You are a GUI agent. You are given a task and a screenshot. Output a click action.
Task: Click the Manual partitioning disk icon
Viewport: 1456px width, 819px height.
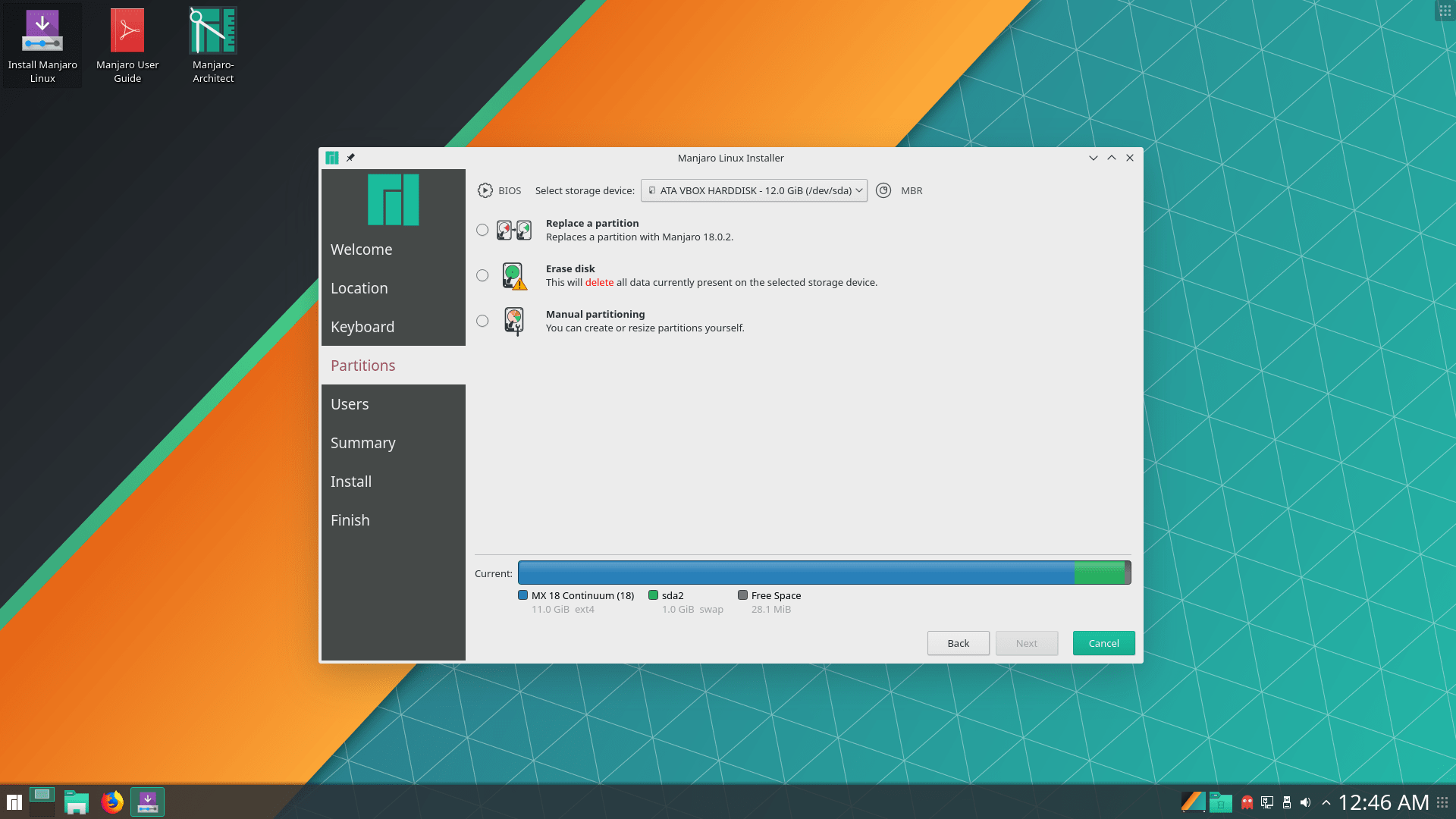coord(514,322)
